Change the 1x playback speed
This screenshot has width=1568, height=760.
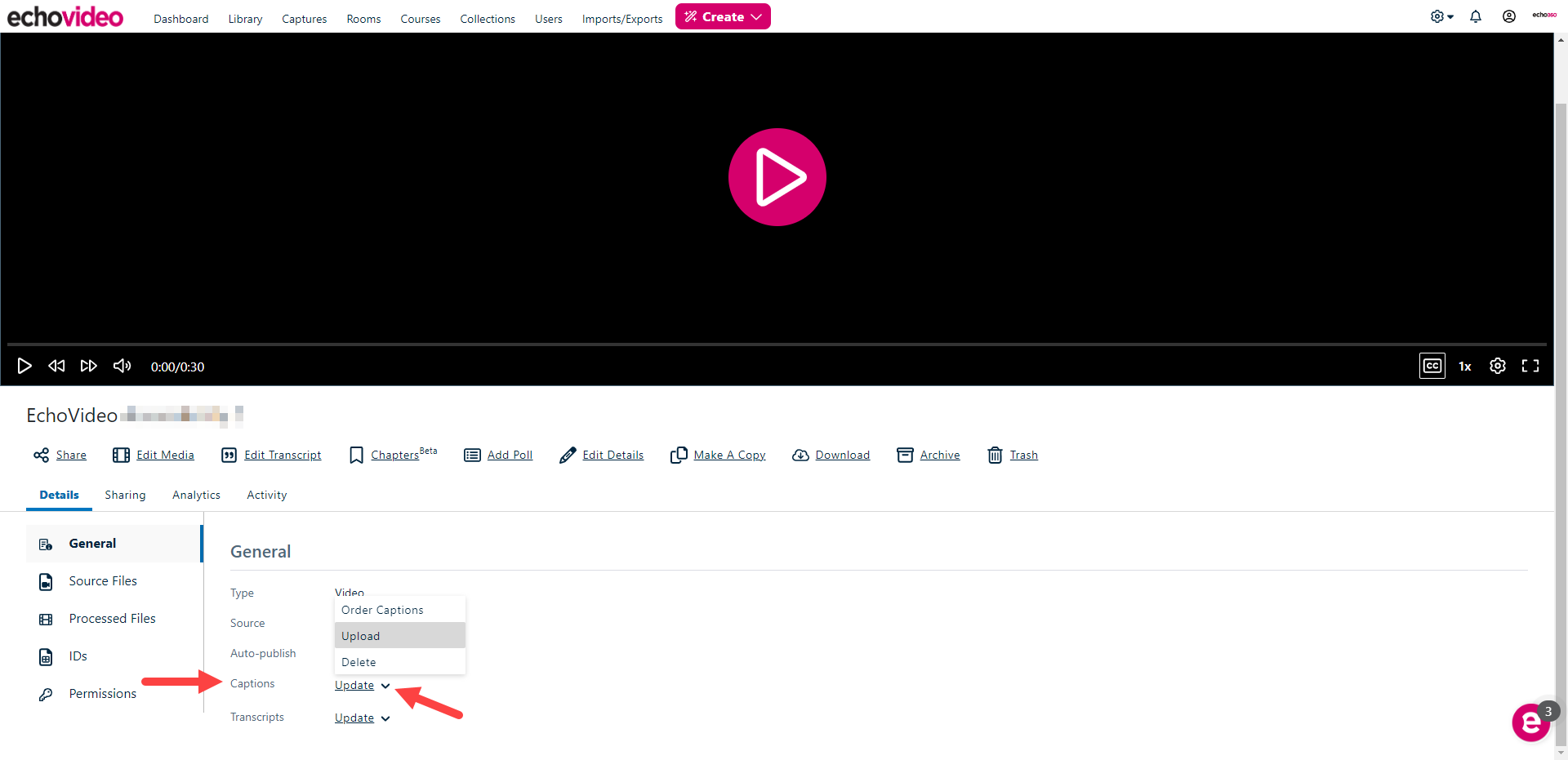pos(1465,367)
